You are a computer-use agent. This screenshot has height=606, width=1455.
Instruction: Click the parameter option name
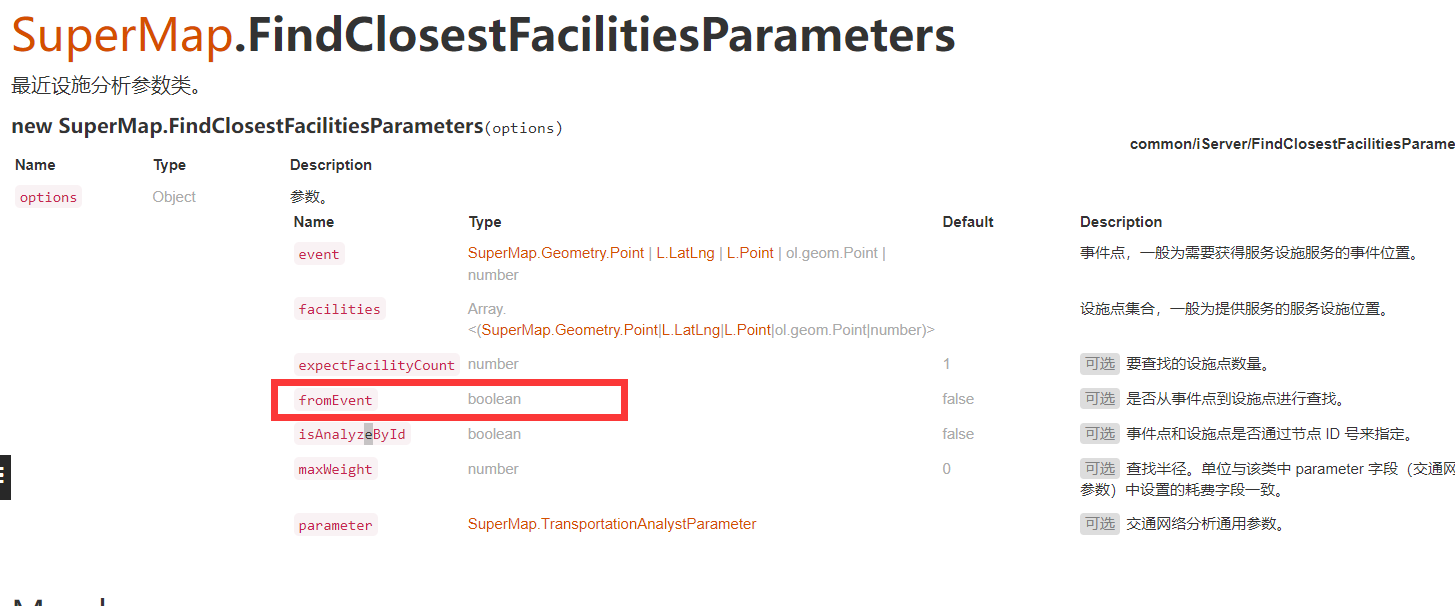click(335, 525)
